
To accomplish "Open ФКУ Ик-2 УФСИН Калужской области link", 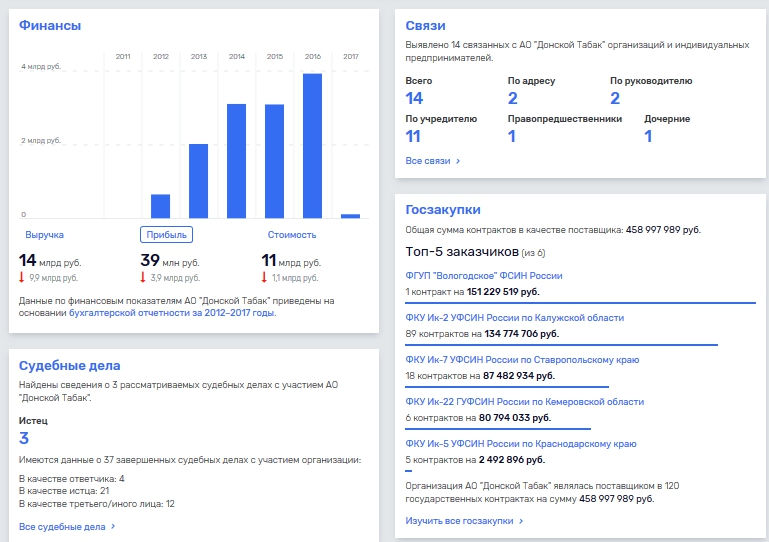I will [514, 318].
